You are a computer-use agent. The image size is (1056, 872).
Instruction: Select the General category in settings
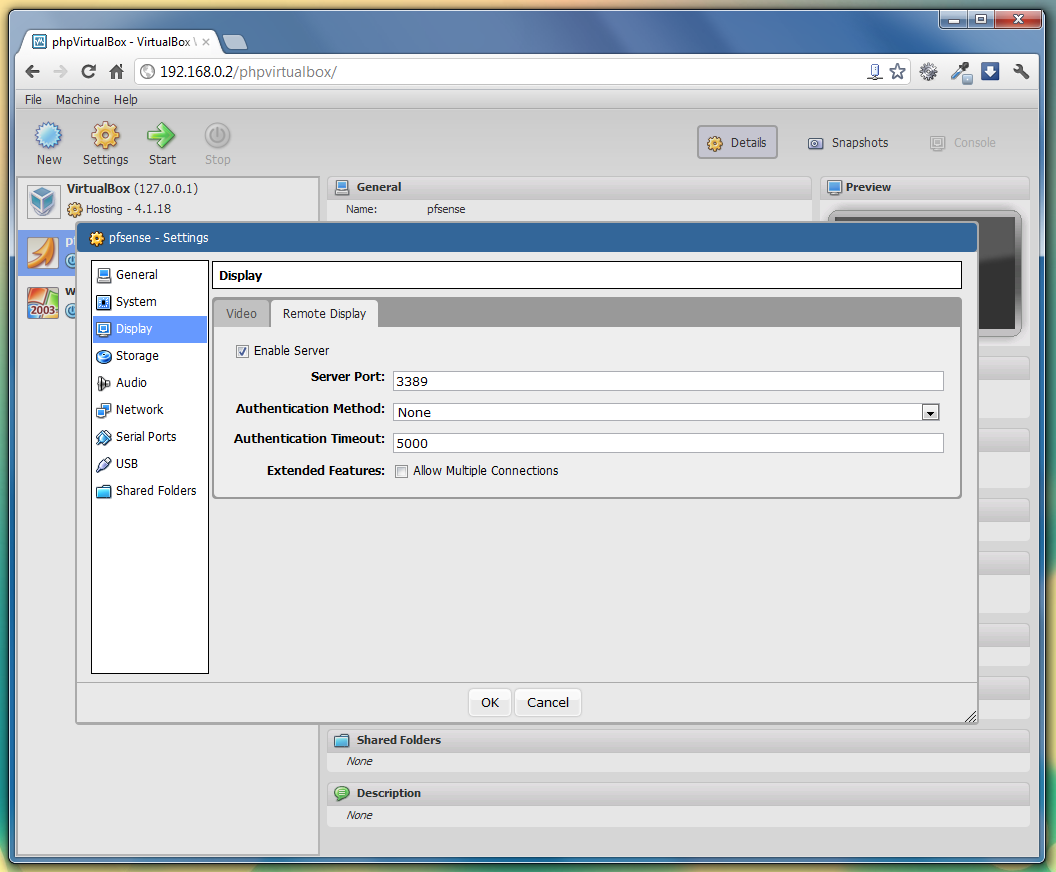tap(150, 275)
